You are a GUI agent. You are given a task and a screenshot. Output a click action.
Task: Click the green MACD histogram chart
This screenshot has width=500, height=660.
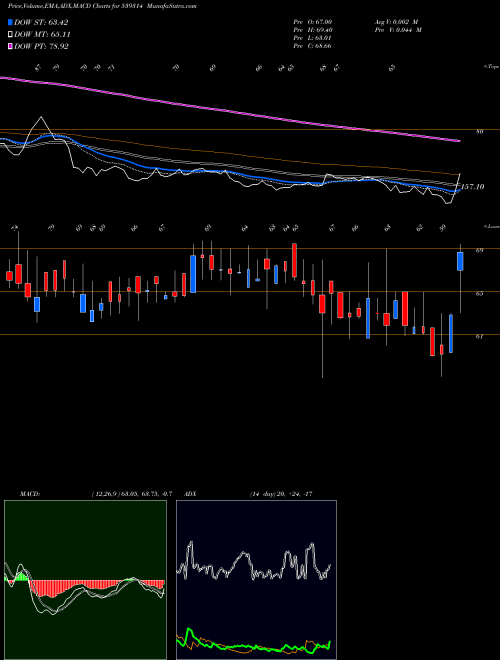85,580
